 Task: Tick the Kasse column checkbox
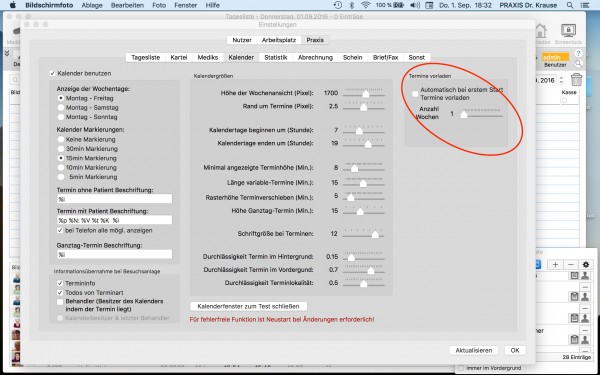tap(564, 100)
